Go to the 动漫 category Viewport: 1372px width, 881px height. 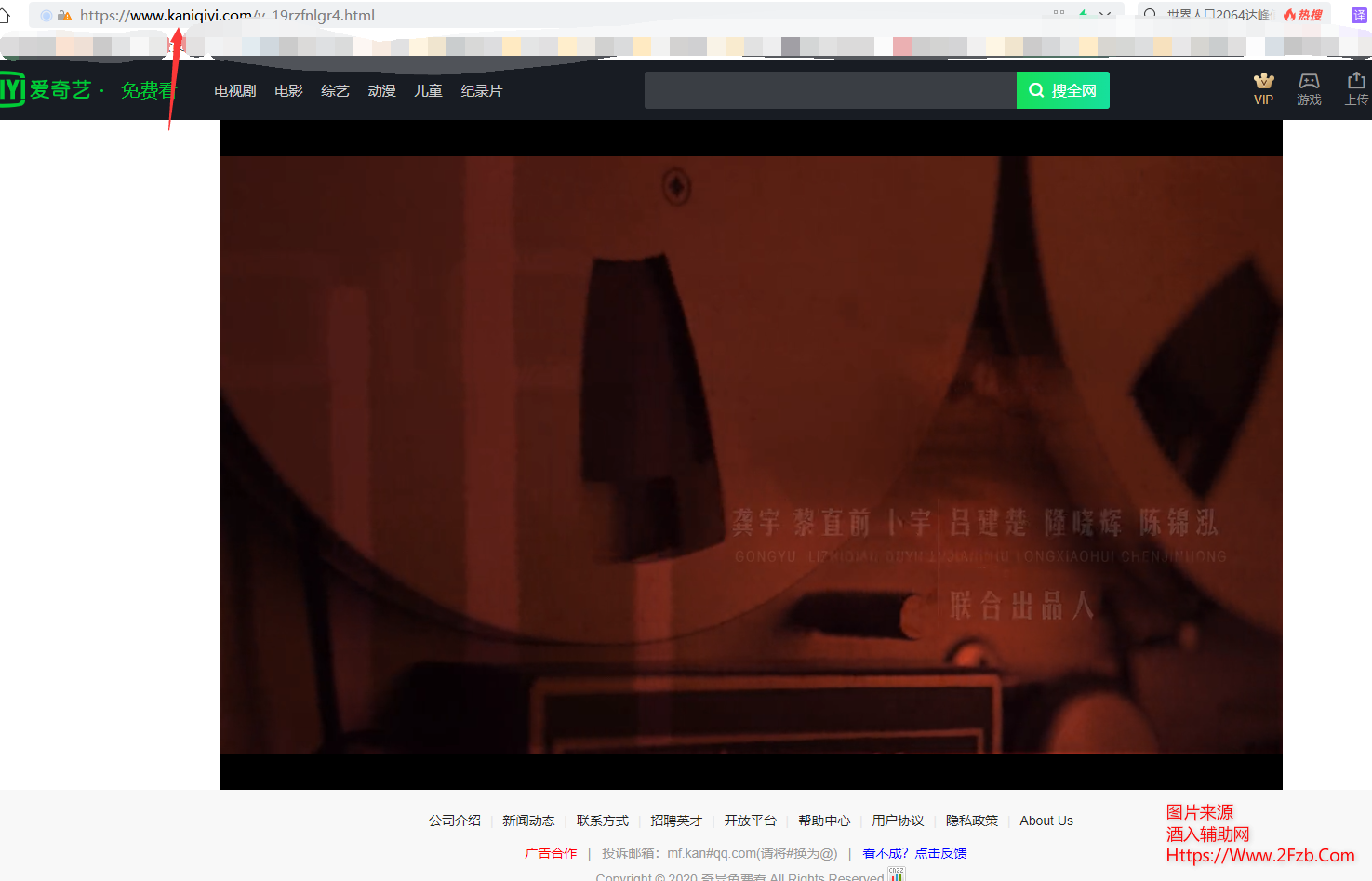(381, 90)
